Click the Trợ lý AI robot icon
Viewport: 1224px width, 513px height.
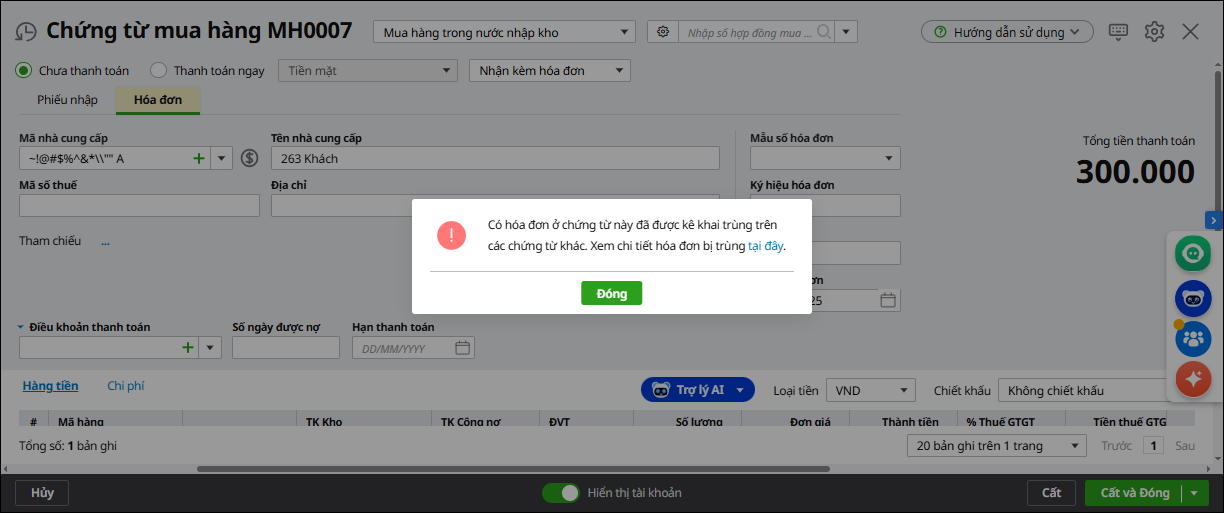tap(660, 390)
